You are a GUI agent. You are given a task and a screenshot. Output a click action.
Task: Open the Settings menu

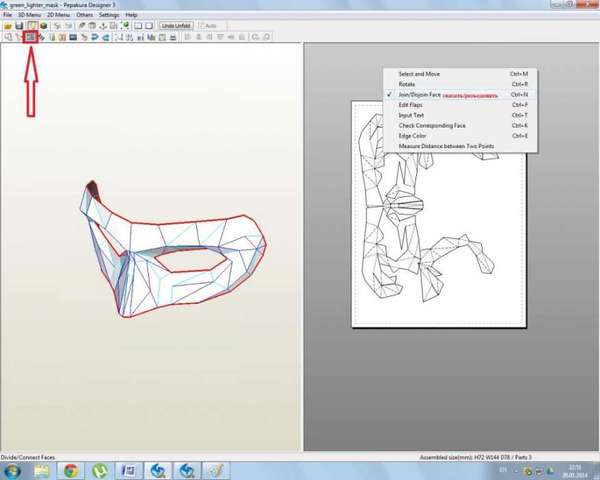[x=109, y=15]
